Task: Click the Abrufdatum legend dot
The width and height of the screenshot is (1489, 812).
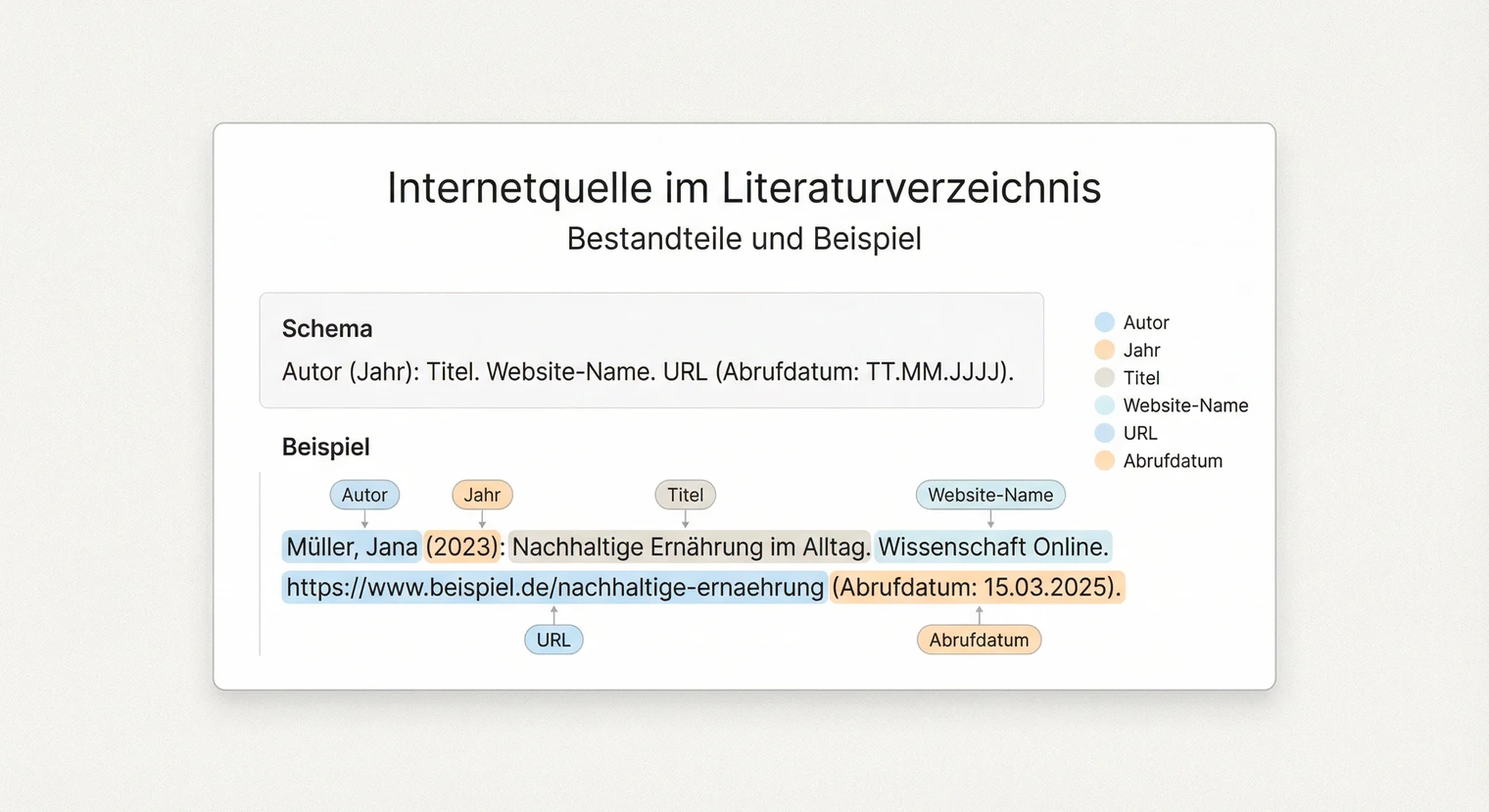Action: (1105, 460)
